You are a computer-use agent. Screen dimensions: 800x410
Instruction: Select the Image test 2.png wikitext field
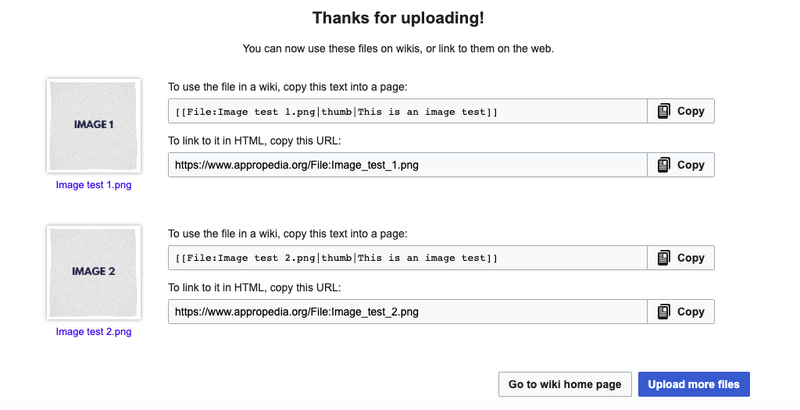pos(408,258)
